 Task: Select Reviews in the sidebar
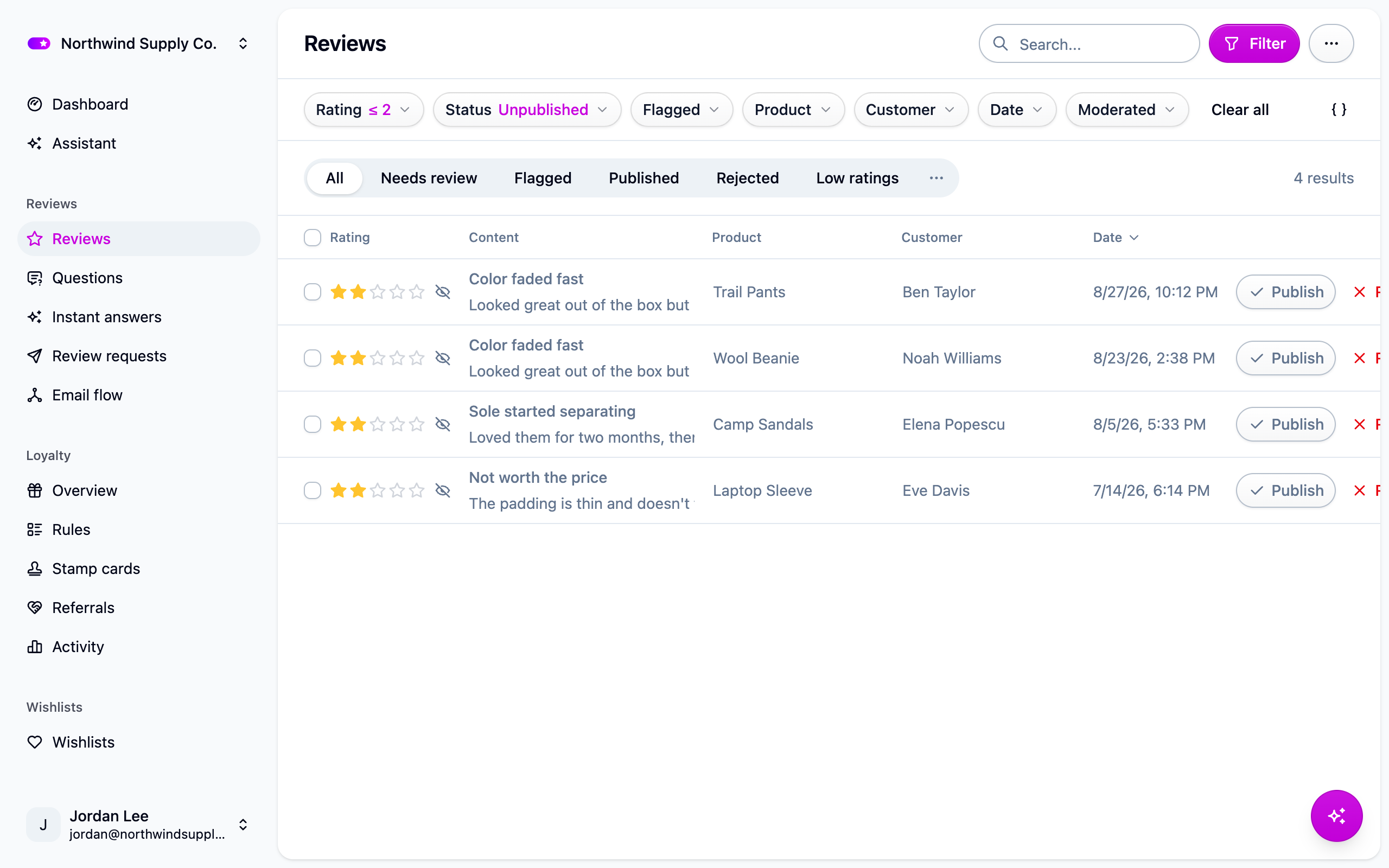(x=138, y=239)
